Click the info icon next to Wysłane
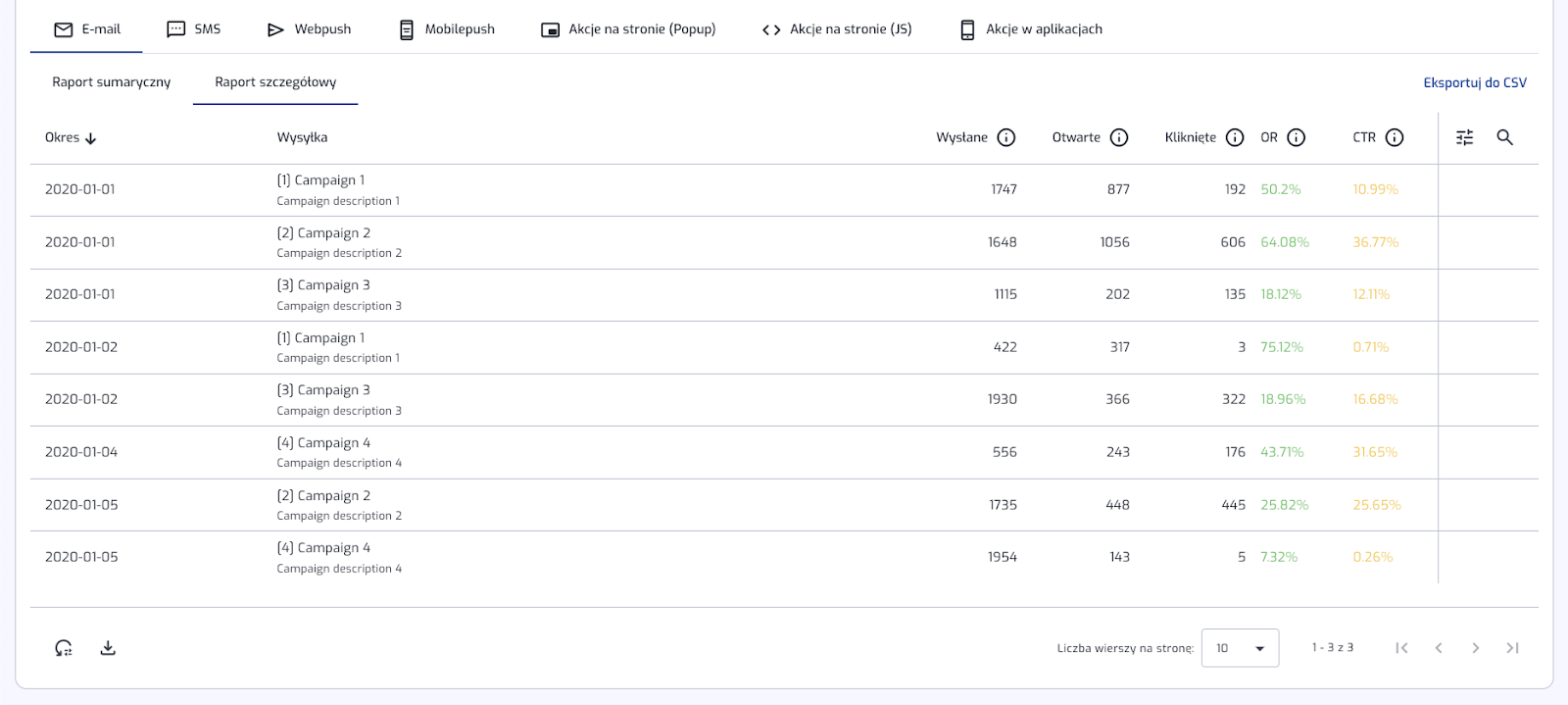1568x705 pixels. pos(1005,137)
